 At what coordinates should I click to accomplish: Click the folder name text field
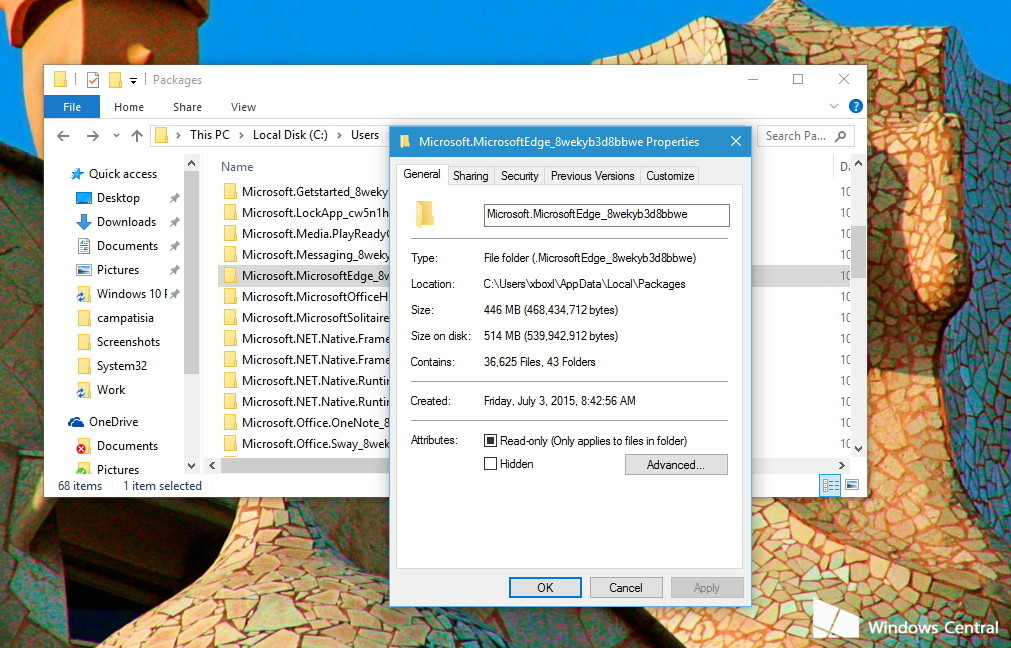point(607,215)
